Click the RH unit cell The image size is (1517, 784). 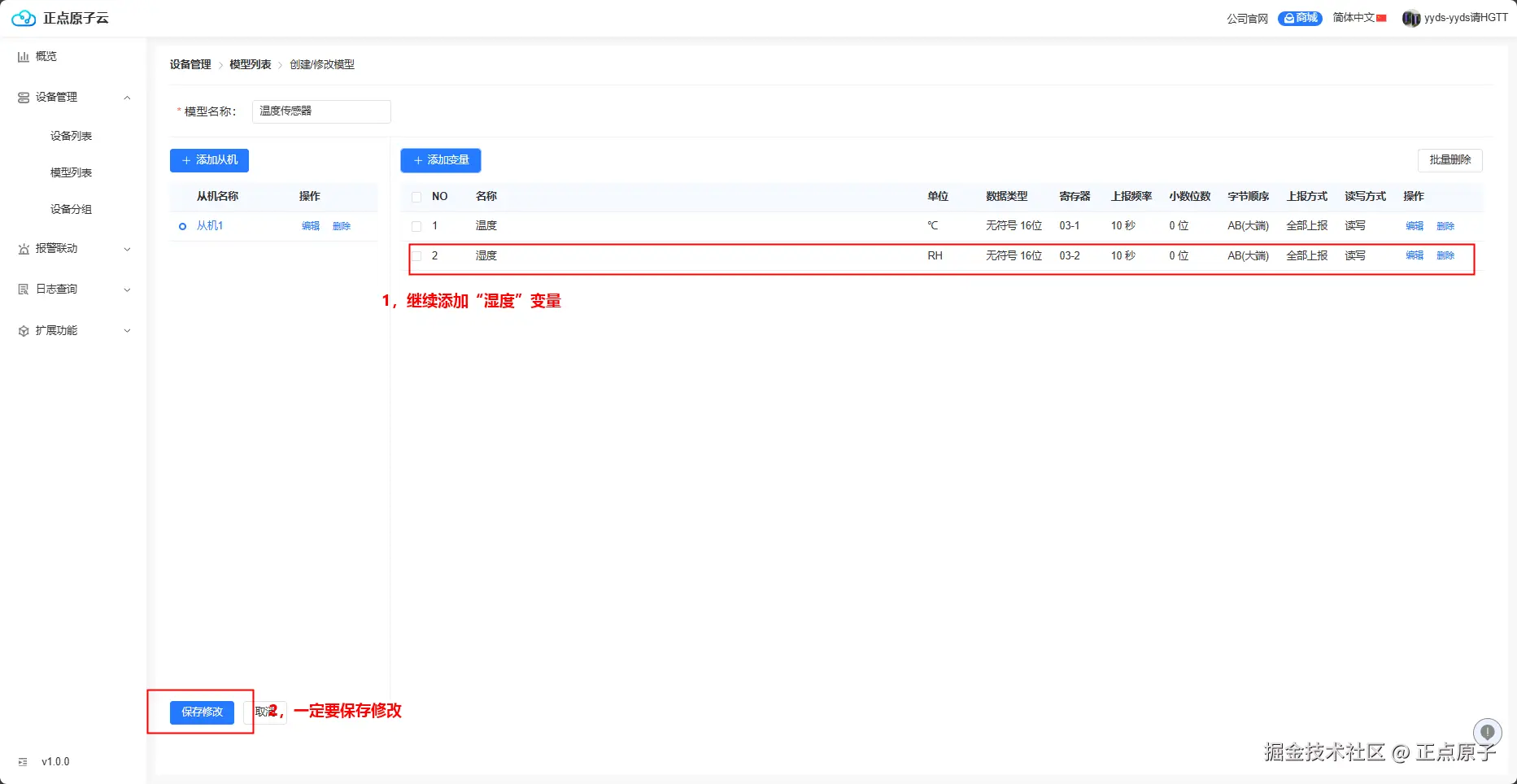pos(935,256)
